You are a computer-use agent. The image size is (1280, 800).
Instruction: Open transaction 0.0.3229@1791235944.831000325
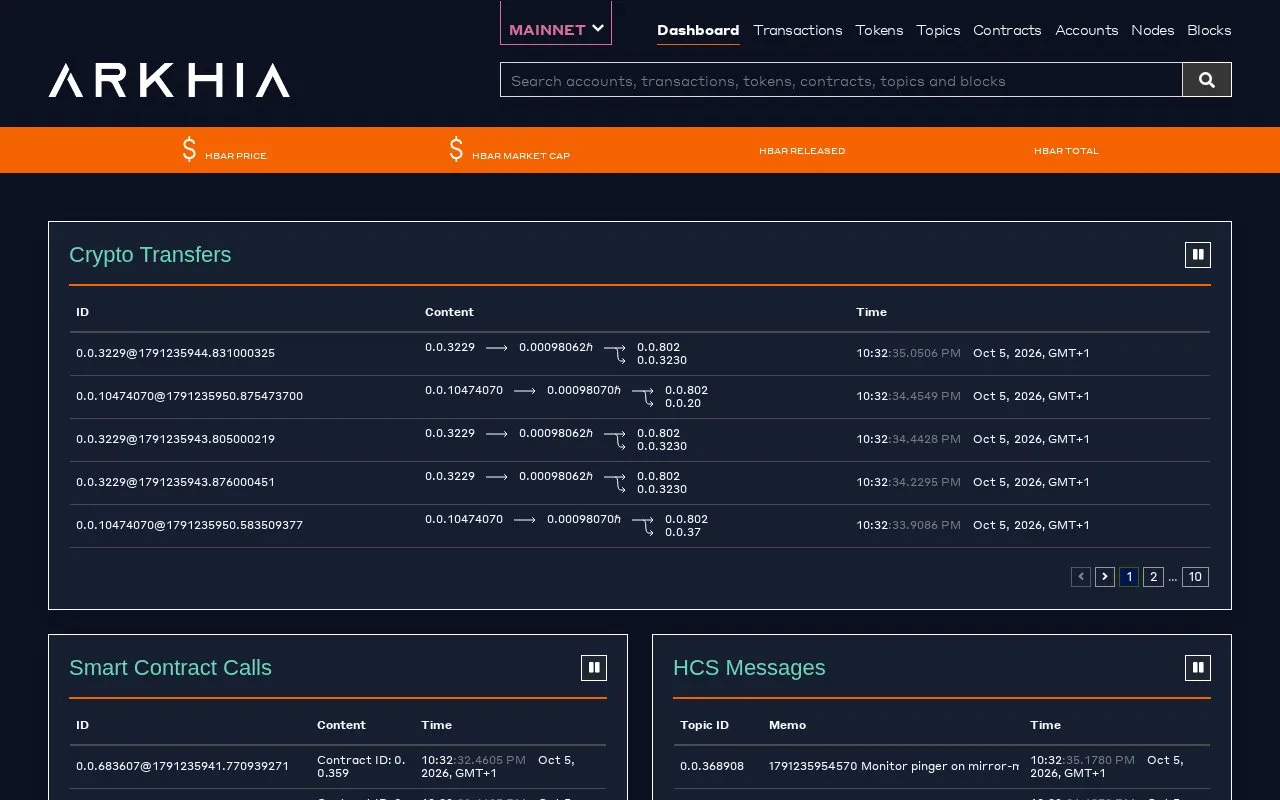coord(175,353)
